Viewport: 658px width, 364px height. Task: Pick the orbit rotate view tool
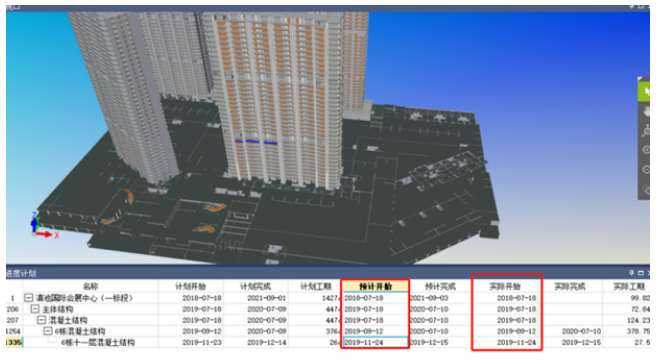coord(646,131)
